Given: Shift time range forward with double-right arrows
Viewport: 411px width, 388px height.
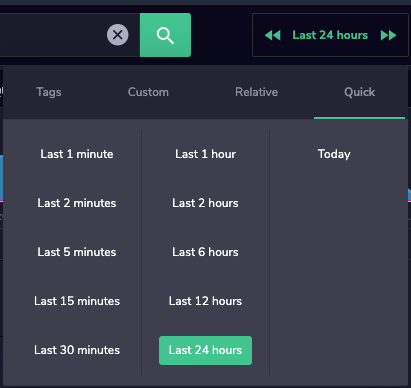Looking at the screenshot, I should [388, 35].
